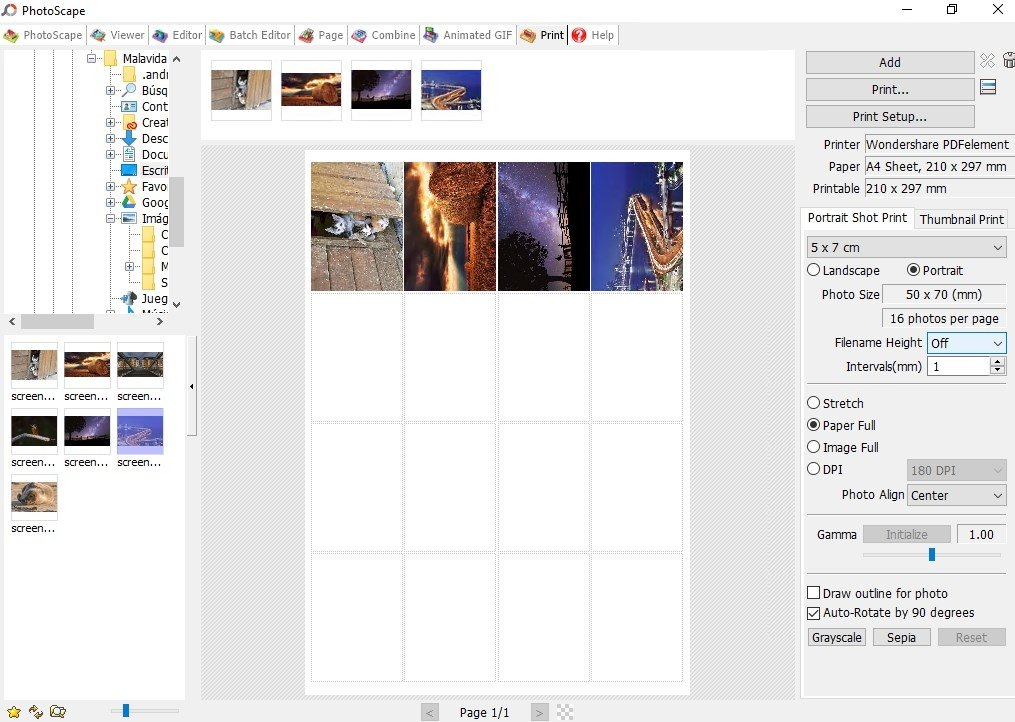
Task: Click the striped list icon beside Print
Action: 988,87
